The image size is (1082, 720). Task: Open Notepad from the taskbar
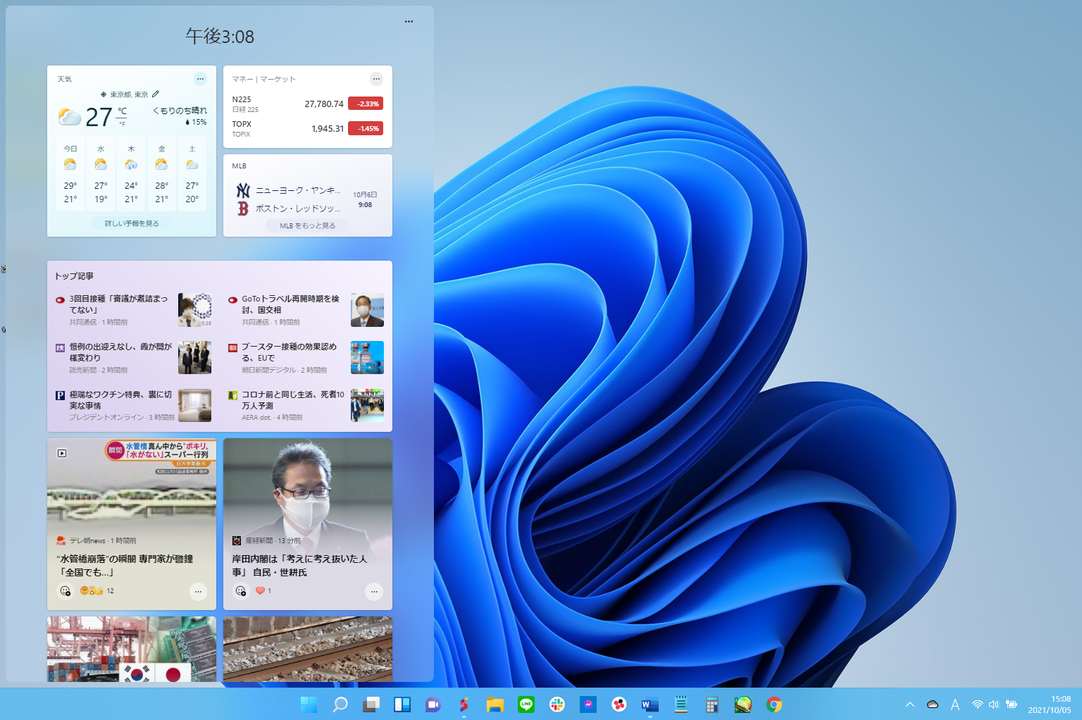tap(681, 704)
